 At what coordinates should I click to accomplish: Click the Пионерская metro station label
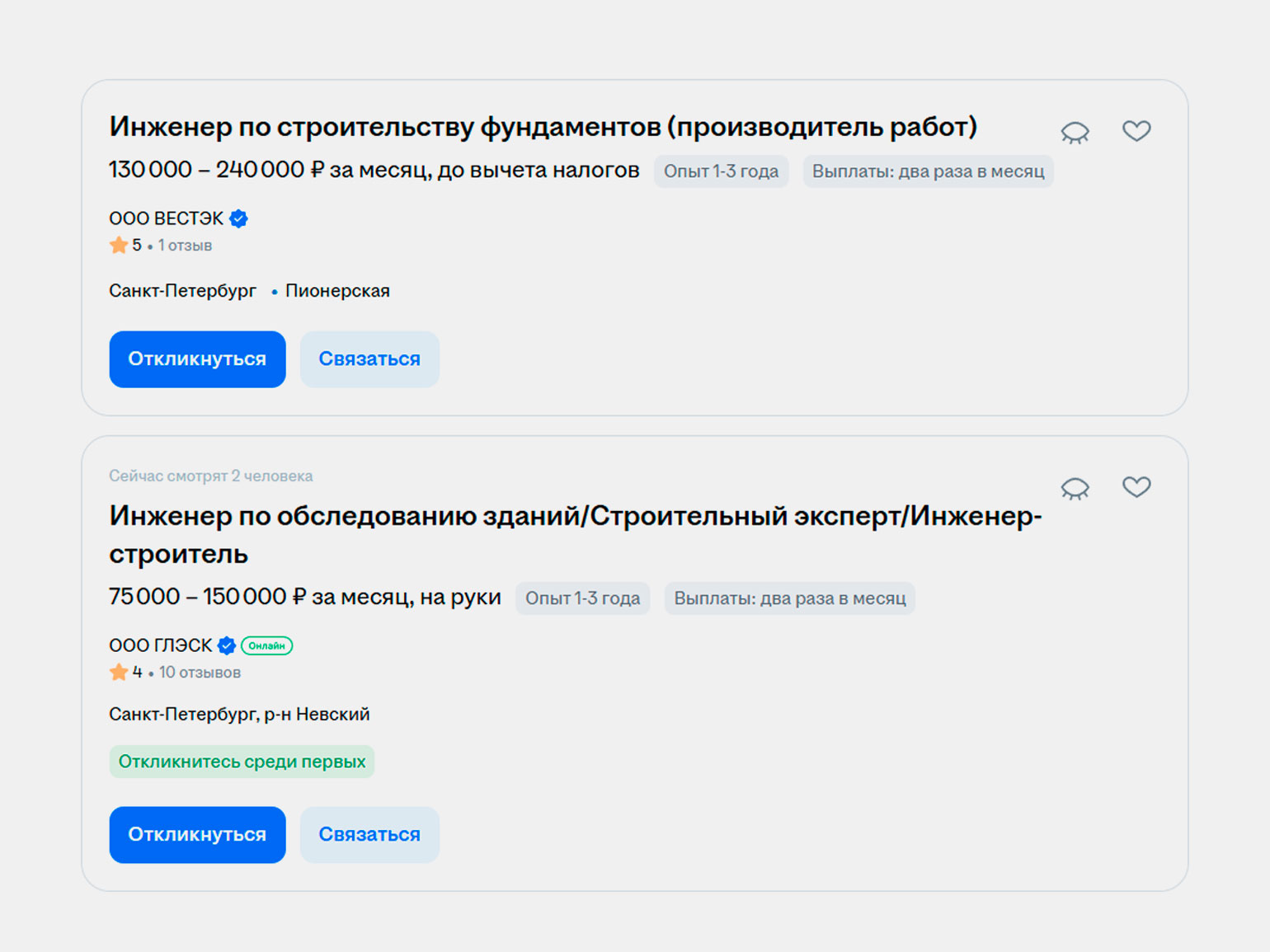point(337,291)
